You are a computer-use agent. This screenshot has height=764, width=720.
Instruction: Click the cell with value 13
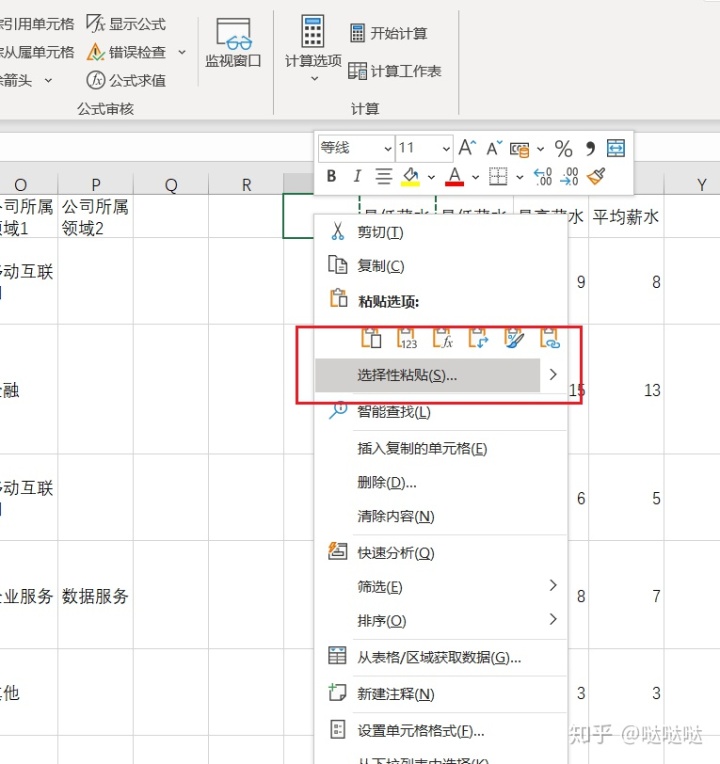tap(626, 390)
